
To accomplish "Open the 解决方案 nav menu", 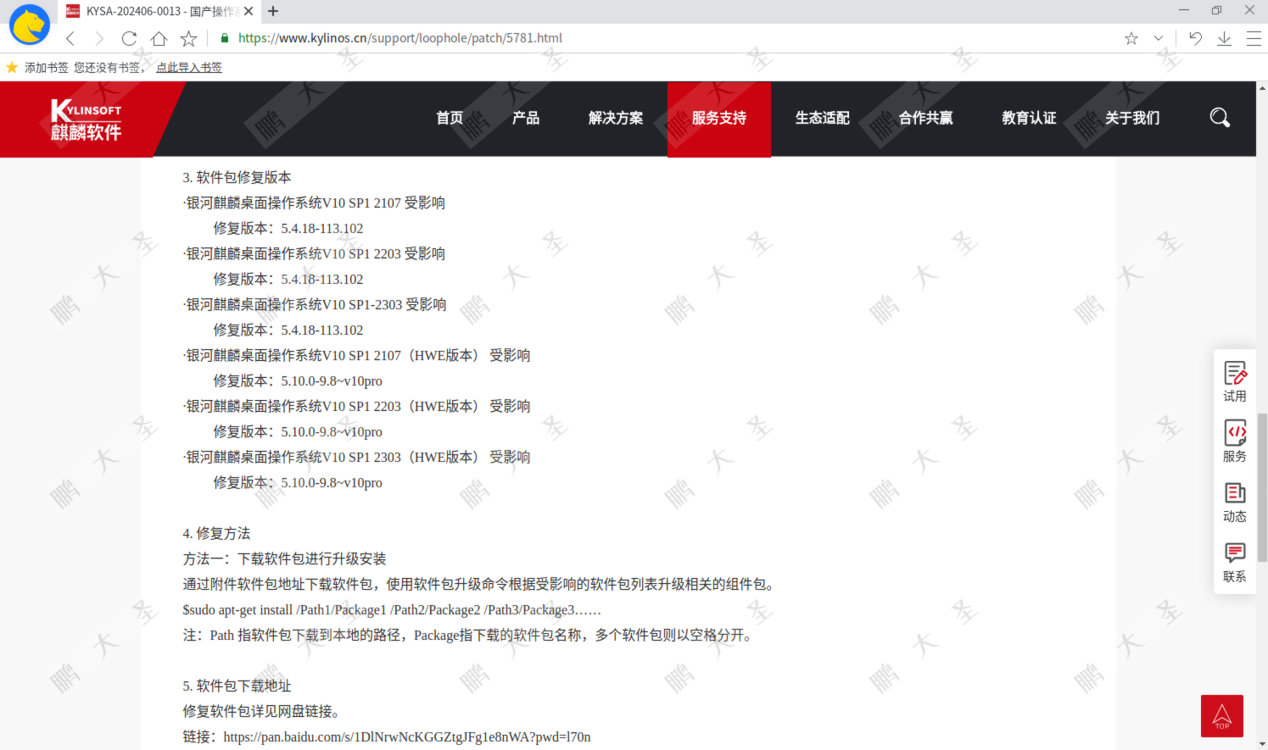I will (616, 118).
